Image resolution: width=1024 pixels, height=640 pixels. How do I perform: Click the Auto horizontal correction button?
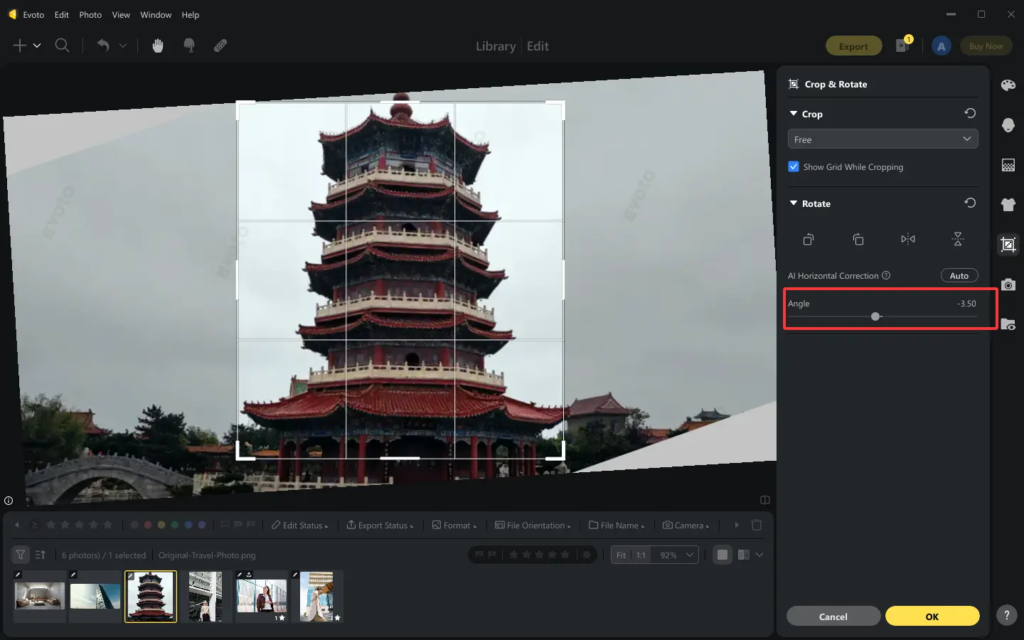click(959, 275)
